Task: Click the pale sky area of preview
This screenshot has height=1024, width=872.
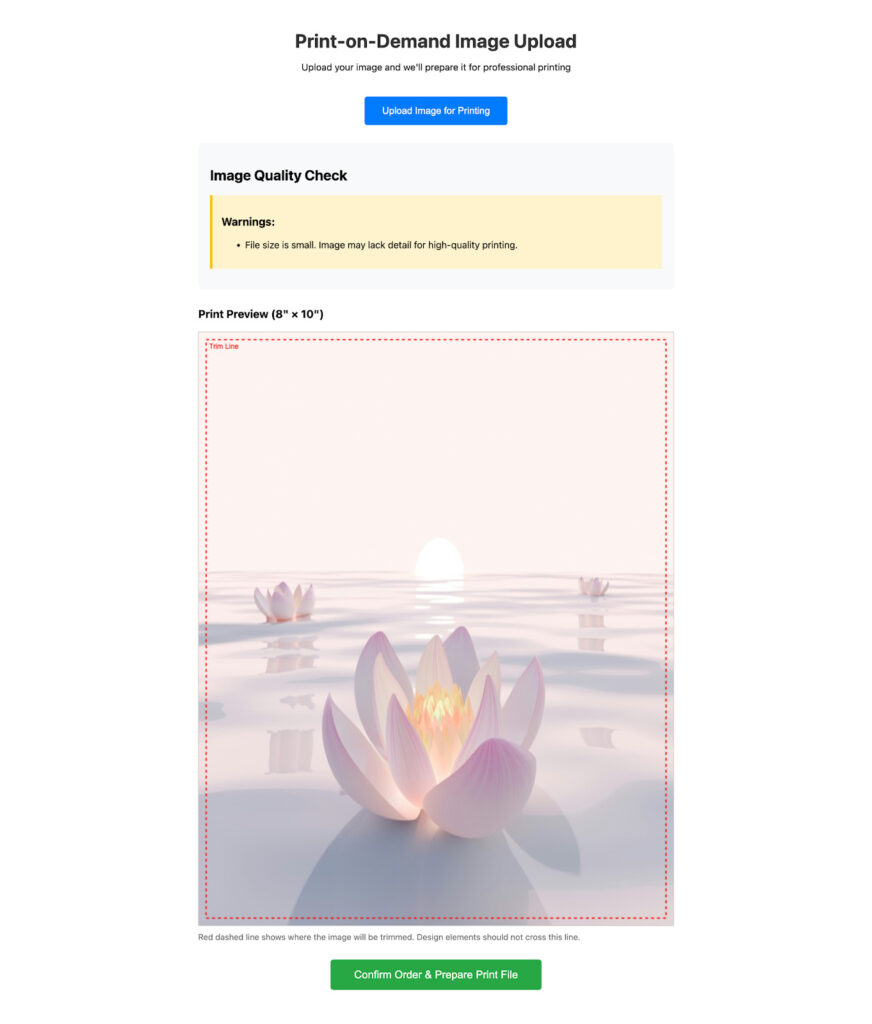Action: (436, 444)
